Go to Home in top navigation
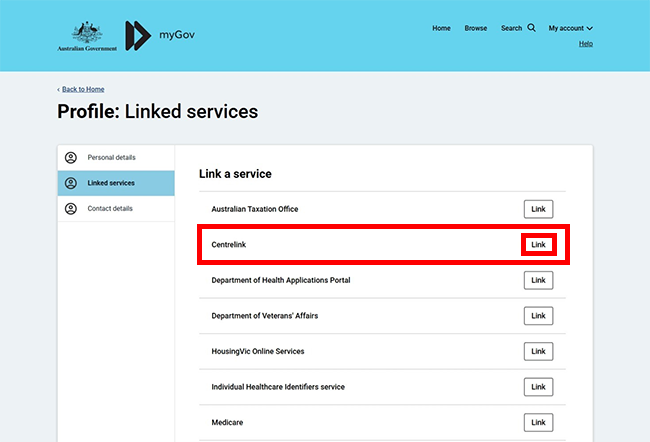Screen dimensions: 650x442 [x=441, y=28]
